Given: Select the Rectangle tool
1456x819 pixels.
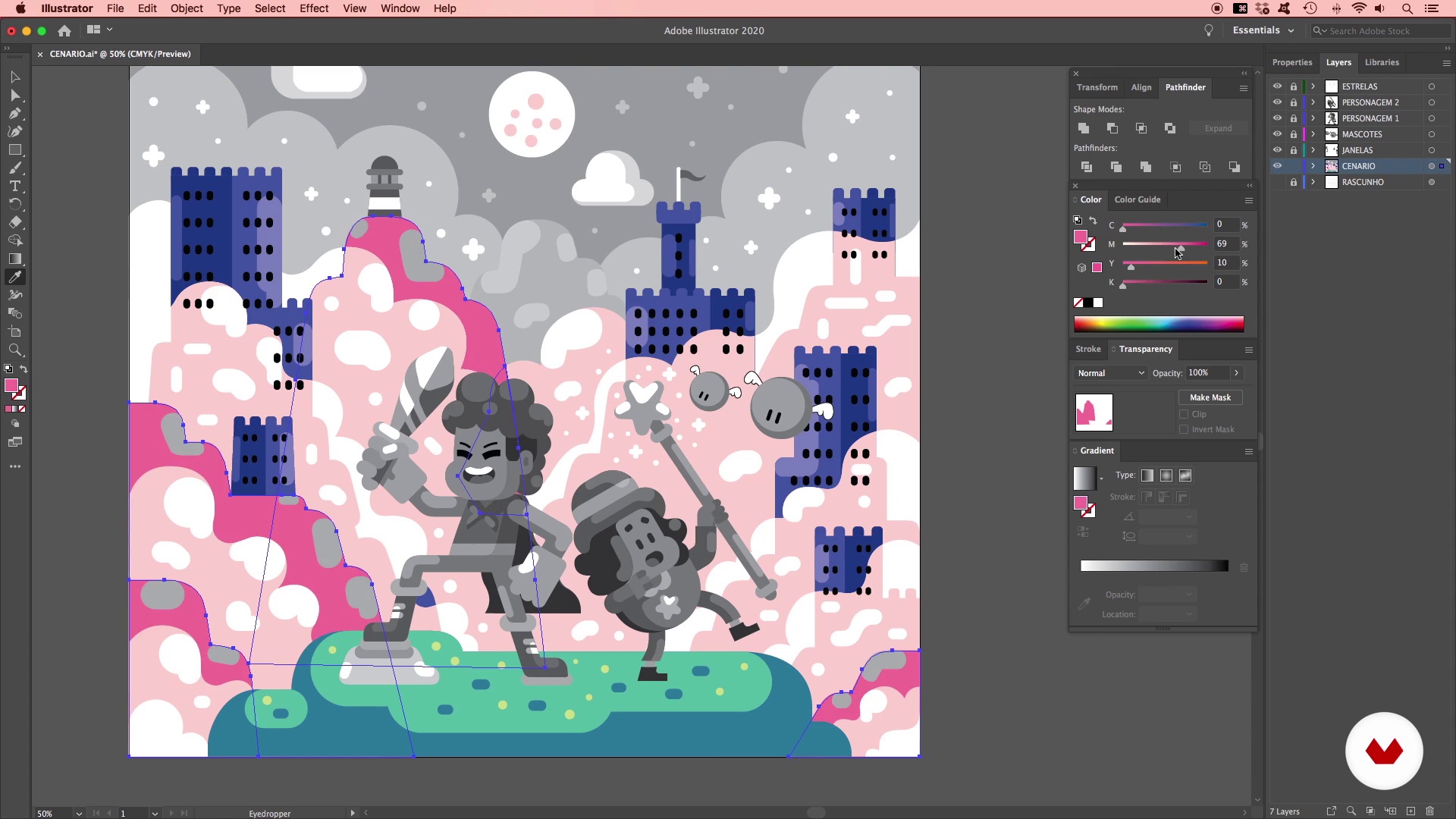Looking at the screenshot, I should (x=14, y=150).
